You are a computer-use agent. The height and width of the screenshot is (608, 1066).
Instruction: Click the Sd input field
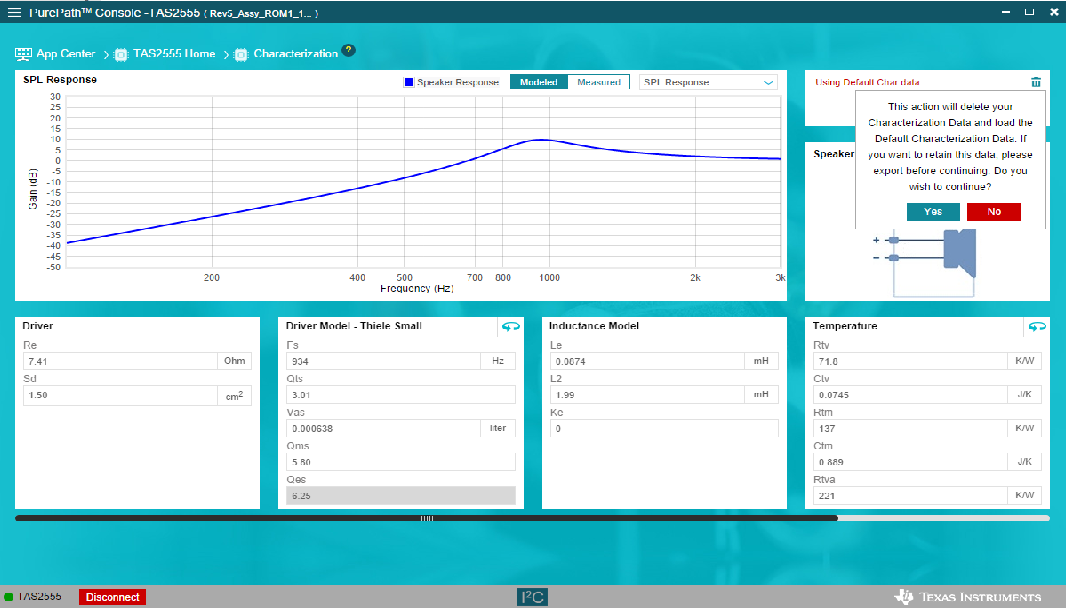[120, 395]
